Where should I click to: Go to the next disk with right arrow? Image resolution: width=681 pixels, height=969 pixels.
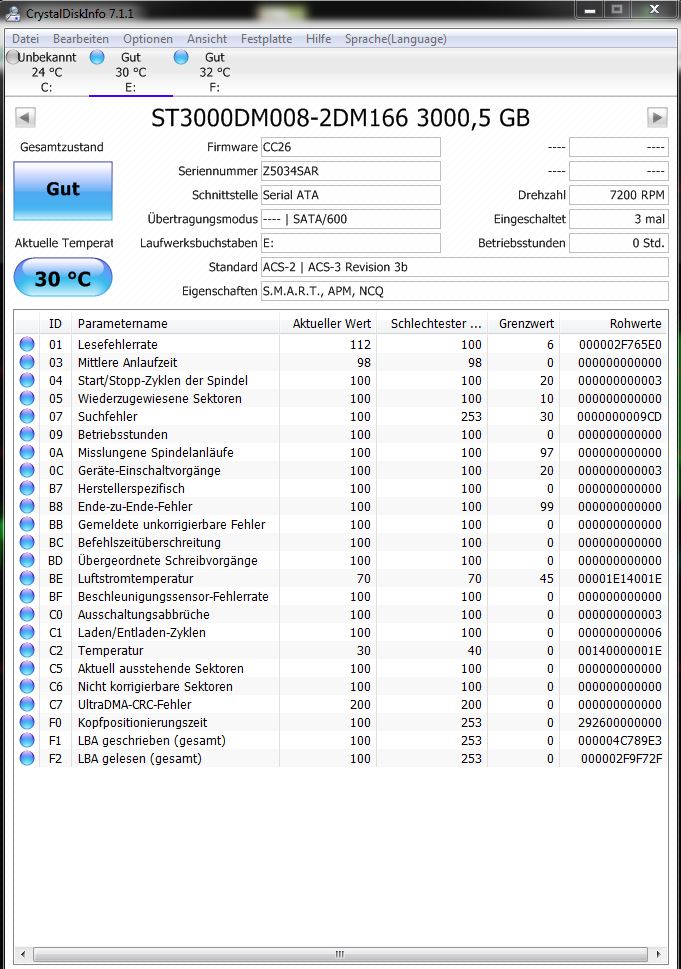pos(657,117)
